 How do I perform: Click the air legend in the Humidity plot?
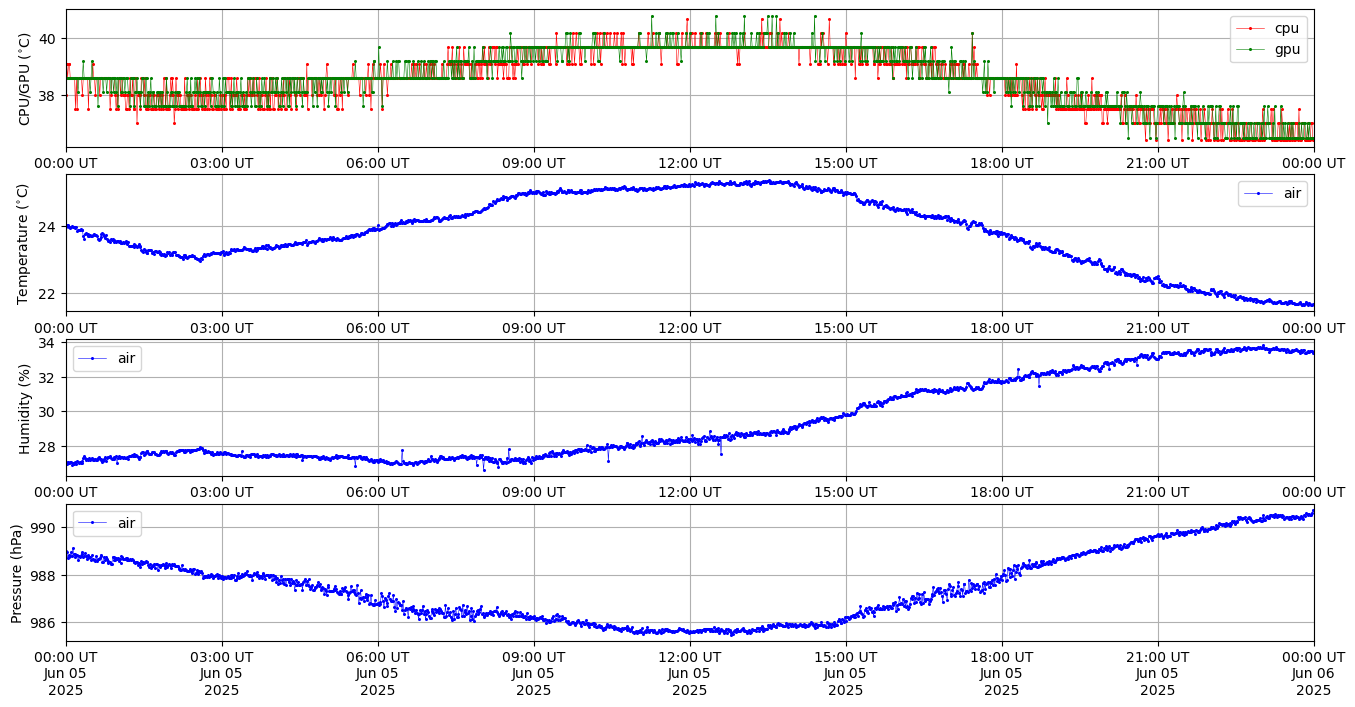pos(127,358)
